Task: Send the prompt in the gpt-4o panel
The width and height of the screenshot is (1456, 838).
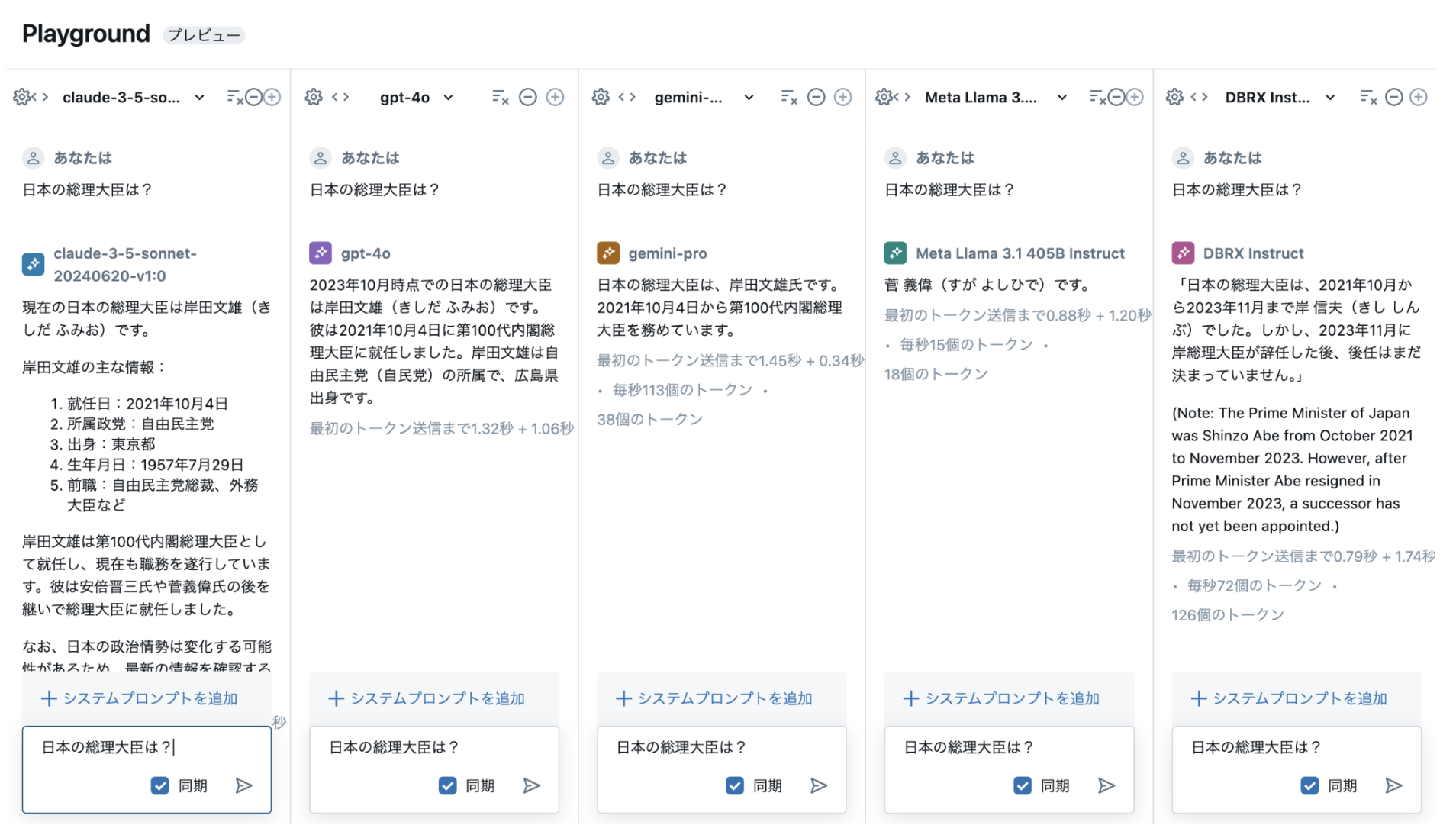Action: click(532, 785)
